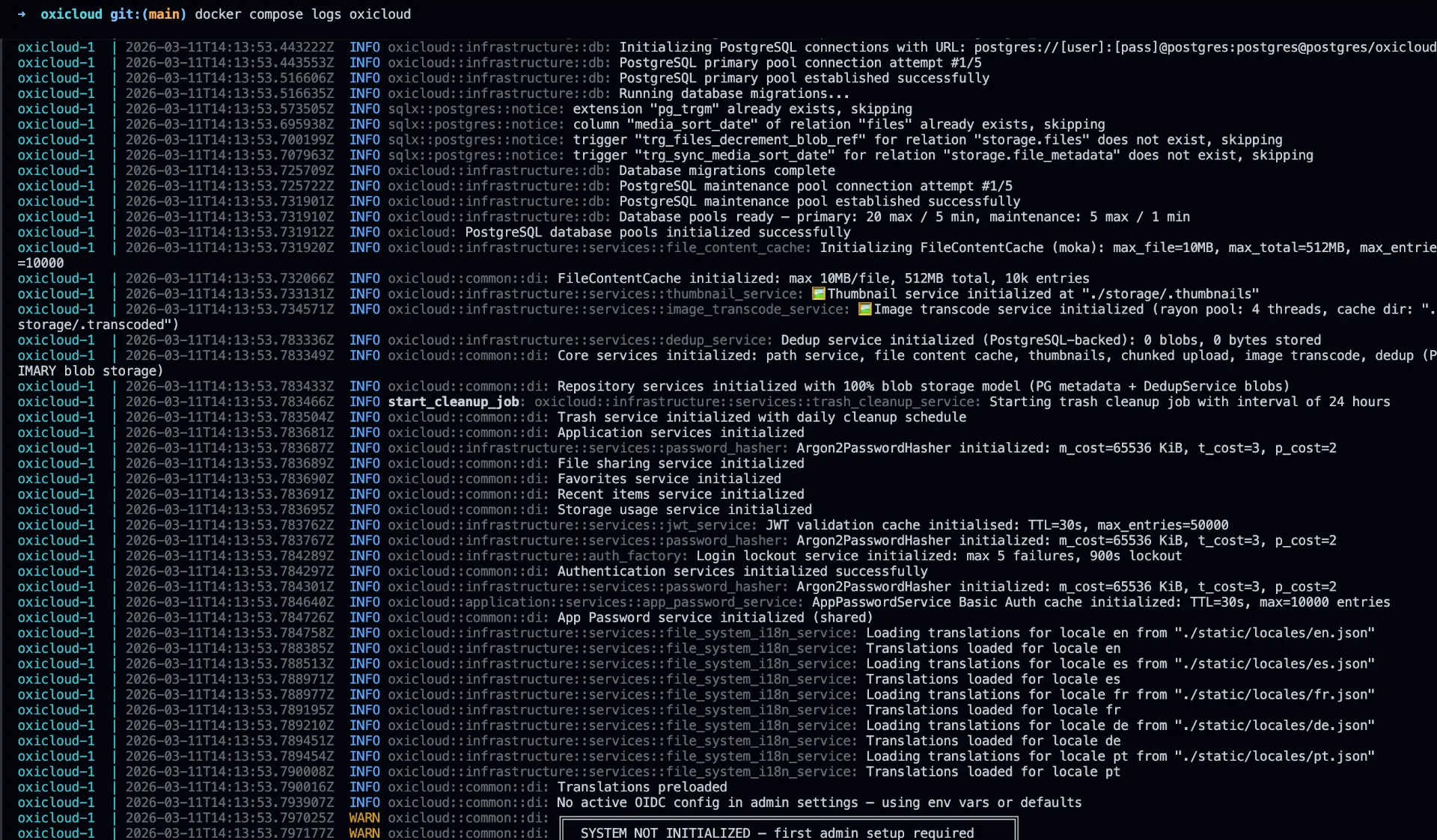Click the oxicloud-1 container name on first line
Viewport: 1437px width, 840px height.
point(56,47)
